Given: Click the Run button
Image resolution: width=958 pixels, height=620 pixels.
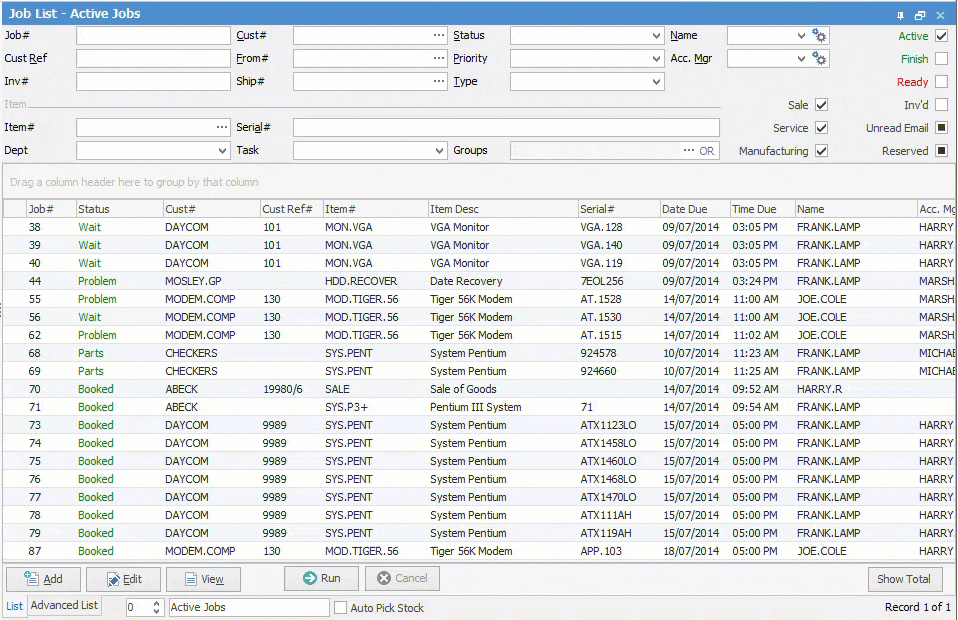Looking at the screenshot, I should point(321,579).
